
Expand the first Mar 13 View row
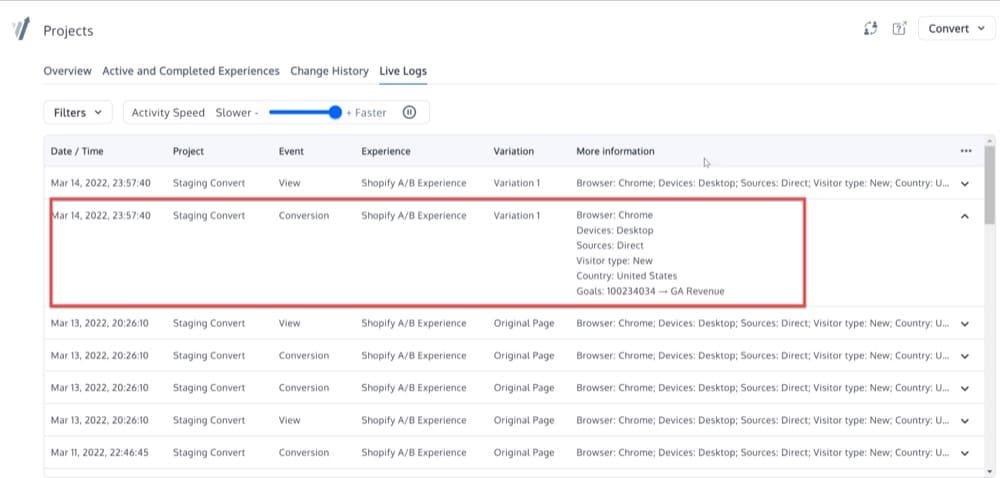coord(965,324)
